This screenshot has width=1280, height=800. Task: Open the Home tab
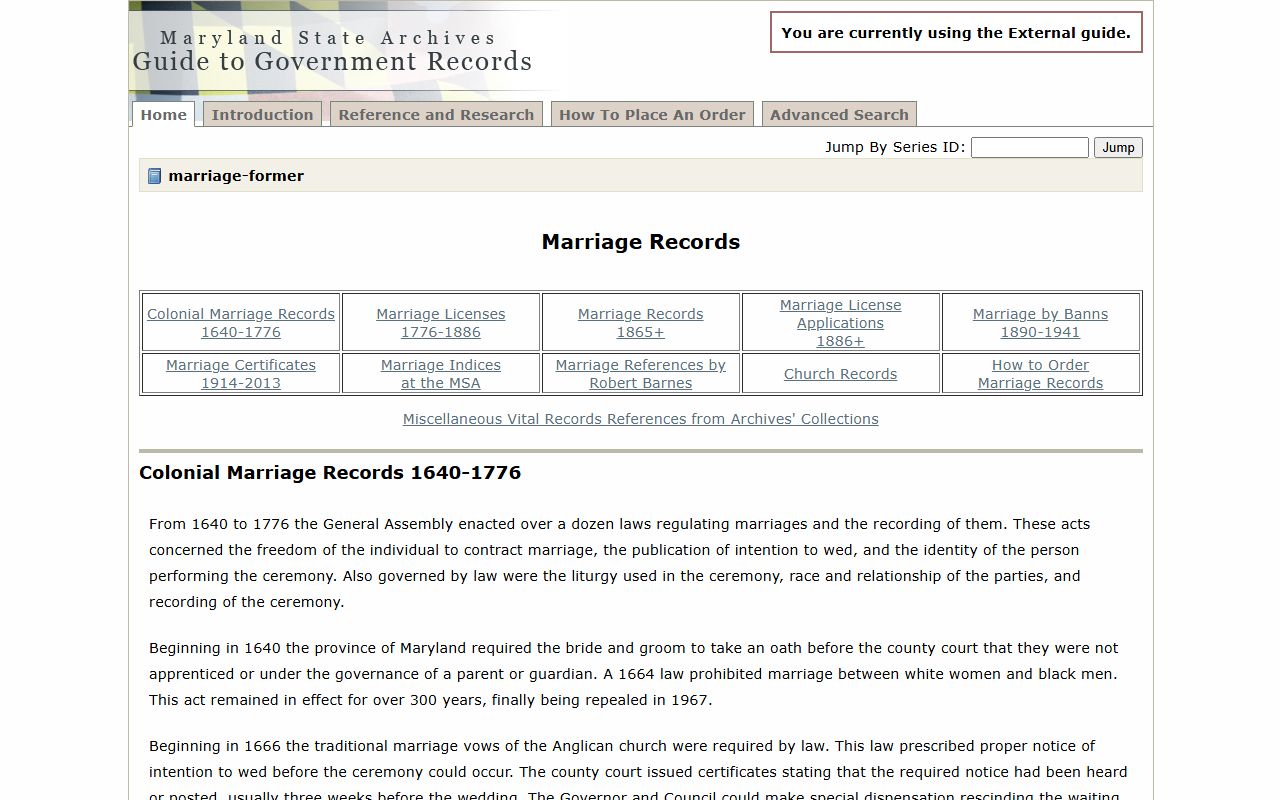point(164,114)
